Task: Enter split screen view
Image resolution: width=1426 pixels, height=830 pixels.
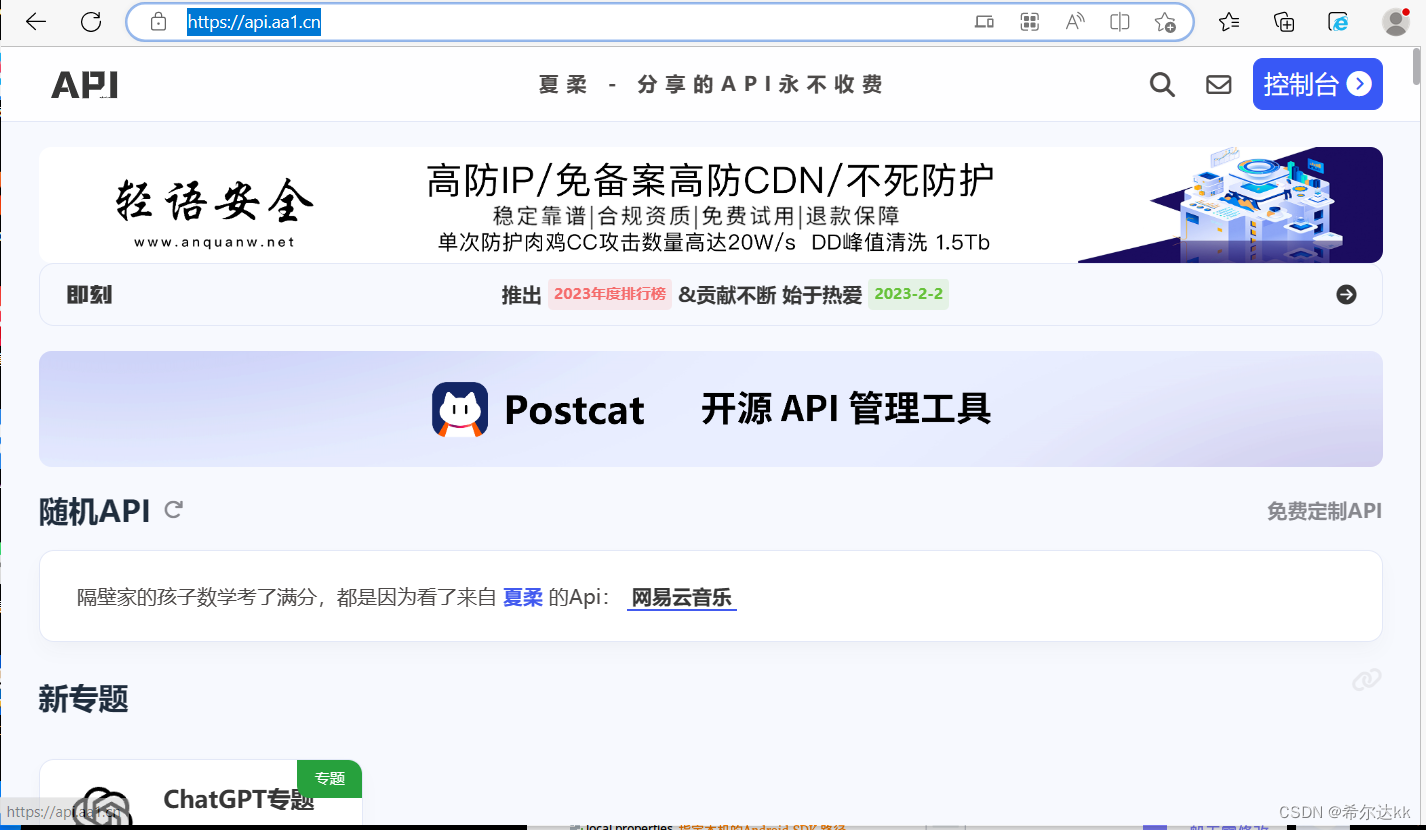Action: 1120,22
